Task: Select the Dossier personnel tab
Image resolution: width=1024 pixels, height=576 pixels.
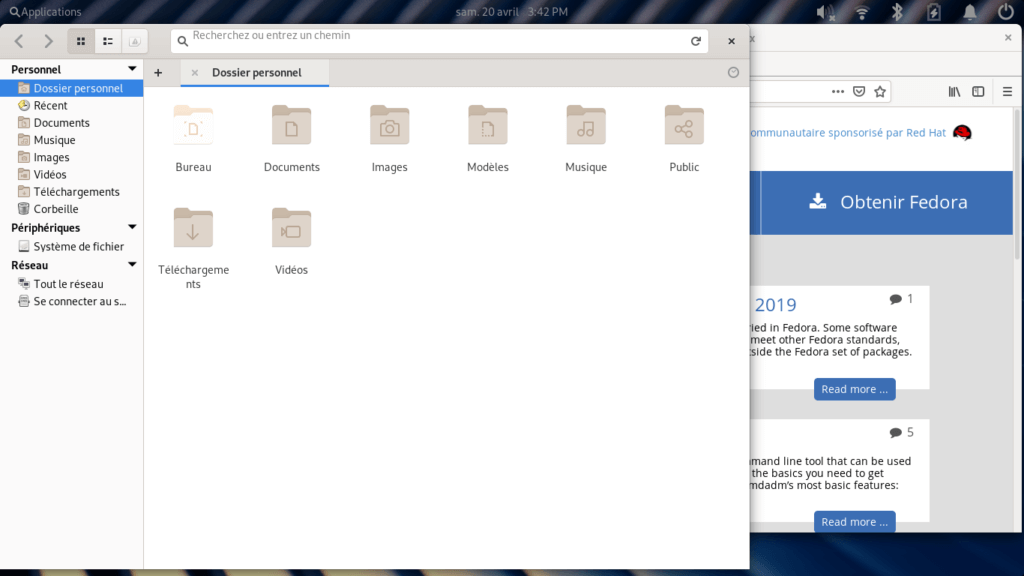Action: 256,72
